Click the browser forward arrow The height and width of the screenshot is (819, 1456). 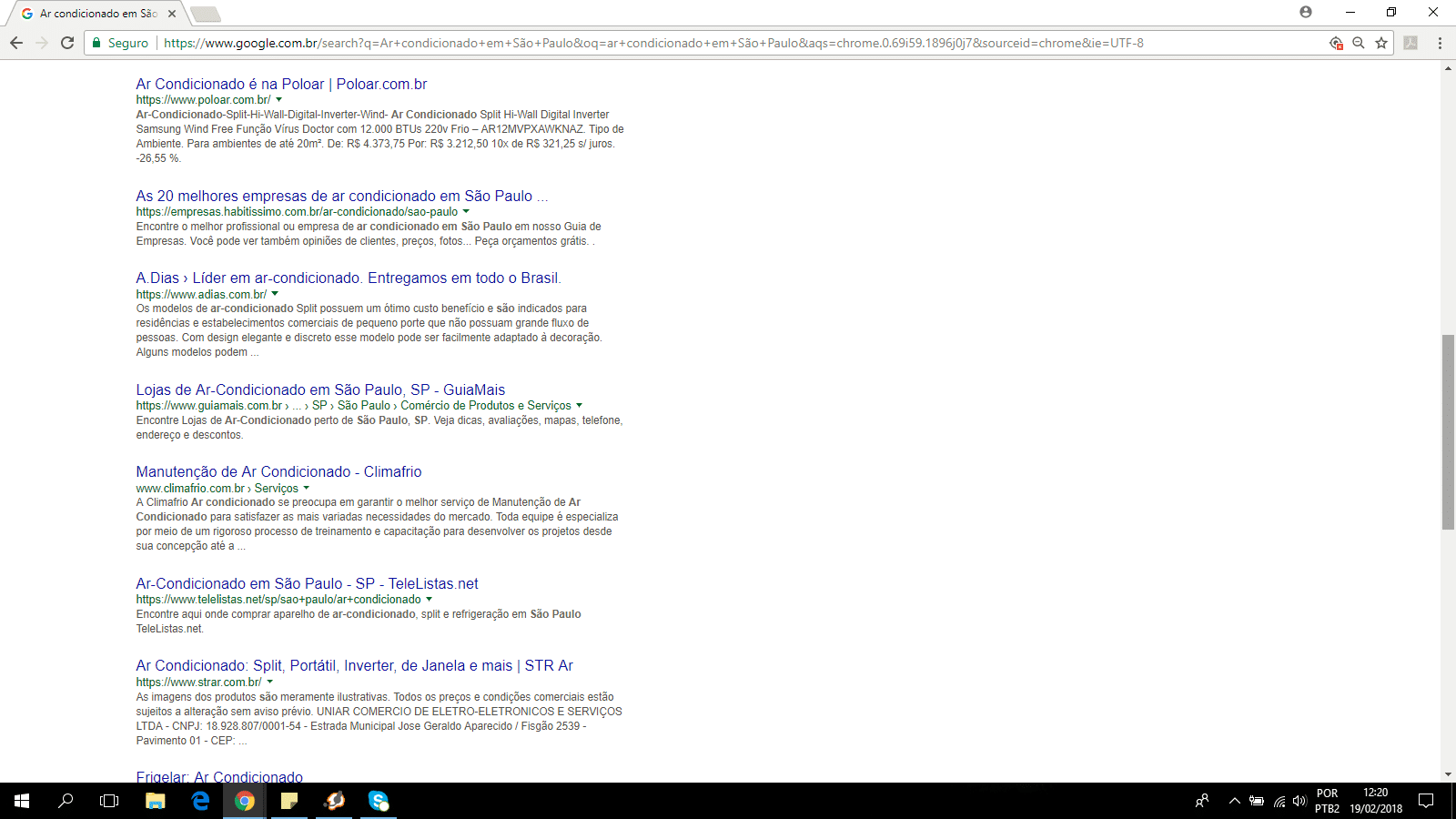(42, 43)
